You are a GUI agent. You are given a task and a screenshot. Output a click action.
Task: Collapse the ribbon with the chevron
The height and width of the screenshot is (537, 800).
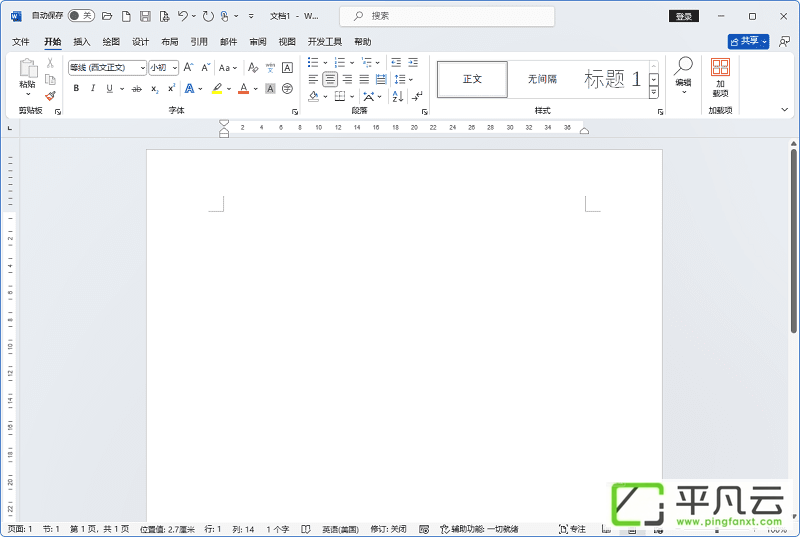click(x=785, y=110)
